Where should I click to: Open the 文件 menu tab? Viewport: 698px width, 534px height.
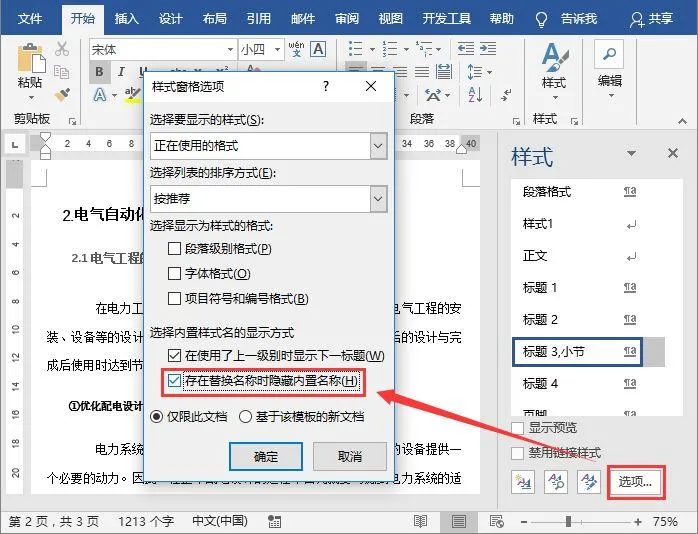[30, 18]
